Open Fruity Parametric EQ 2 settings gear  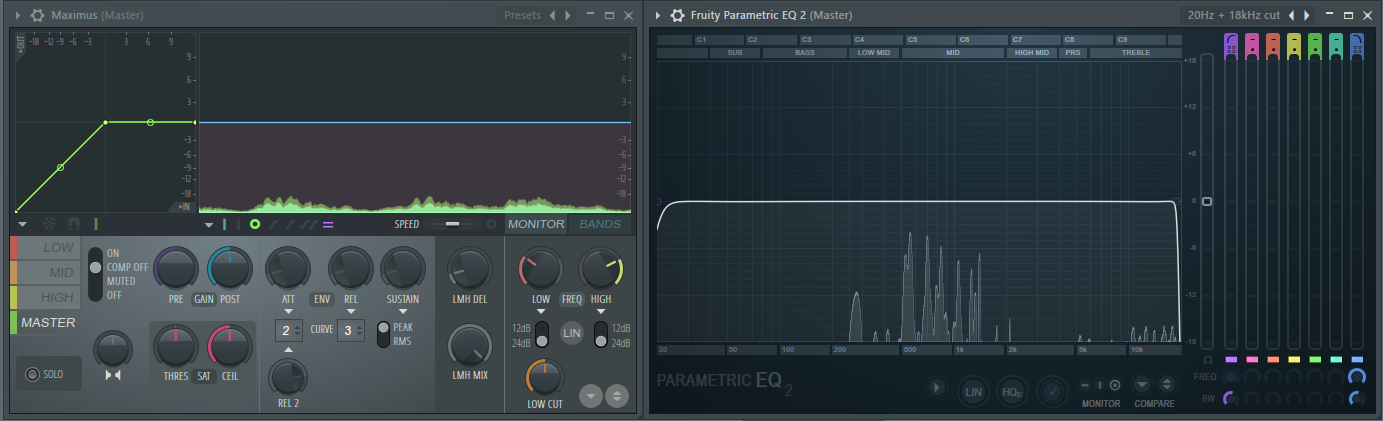point(677,15)
